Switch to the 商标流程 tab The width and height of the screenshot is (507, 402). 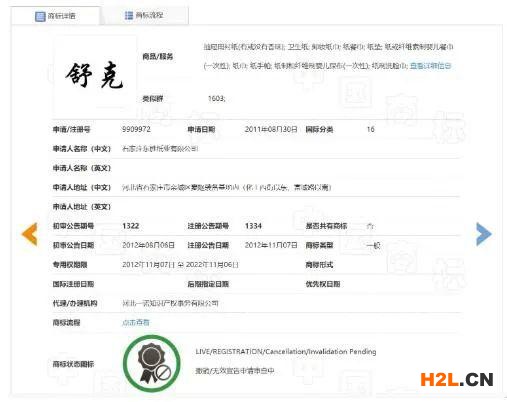(x=144, y=15)
